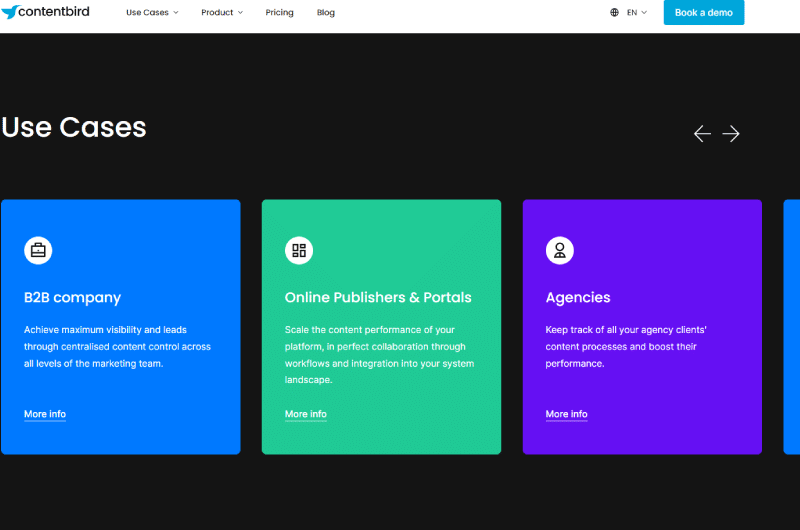Click the partially visible fourth card
The height and width of the screenshot is (530, 800).
[792, 327]
